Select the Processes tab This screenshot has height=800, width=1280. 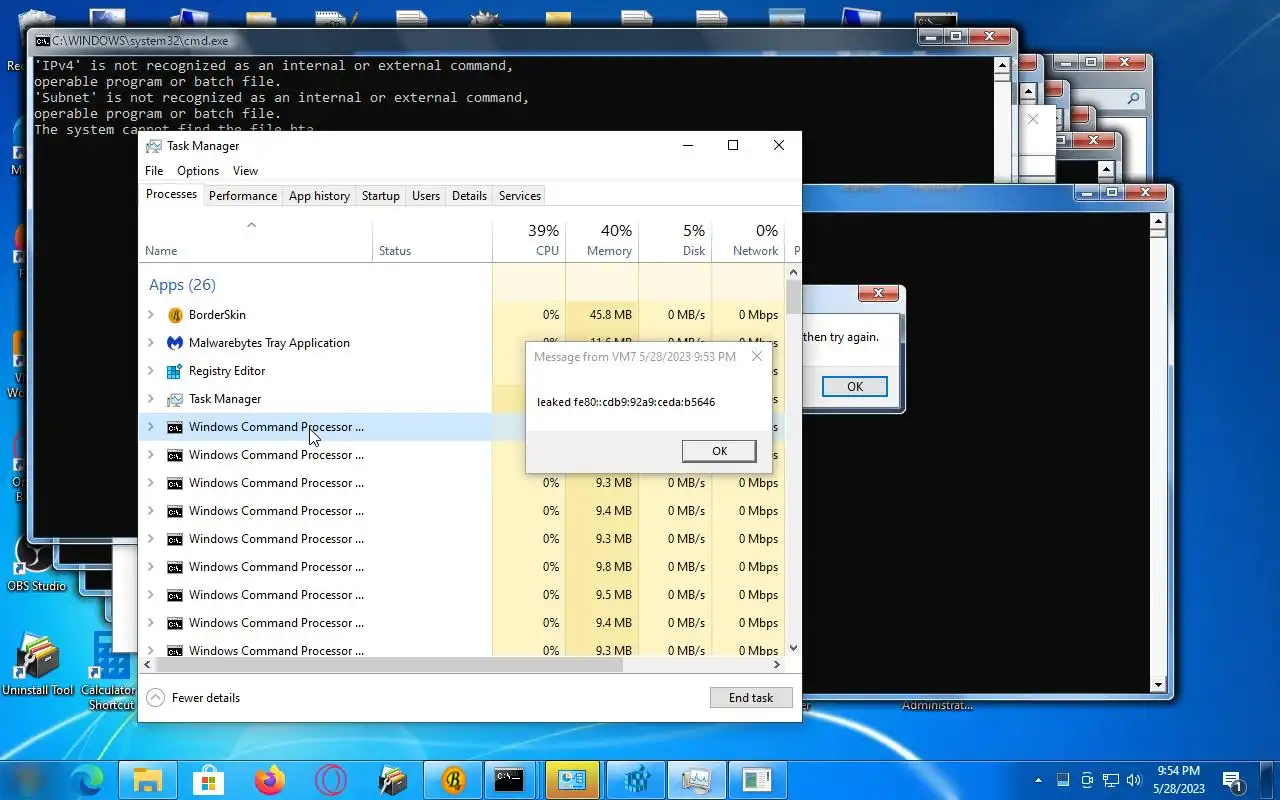point(171,194)
